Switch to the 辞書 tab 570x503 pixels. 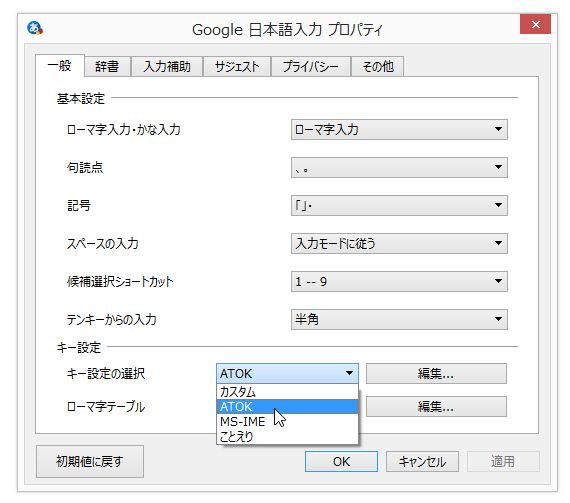tap(107, 66)
